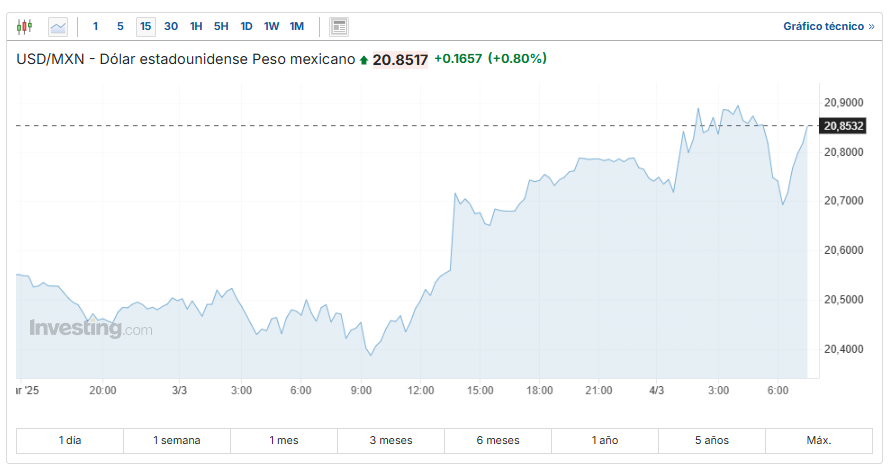This screenshot has height=470, width=888.
Task: Open the Gráfico técnico link
Action: (x=829, y=27)
